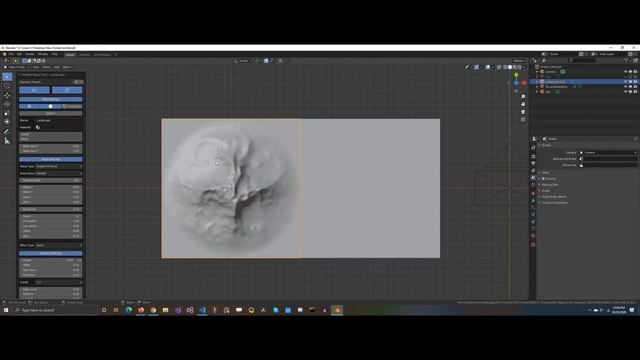Select the Transform tool
Image resolution: width=640 pixels, height=360 pixels.
[7, 122]
